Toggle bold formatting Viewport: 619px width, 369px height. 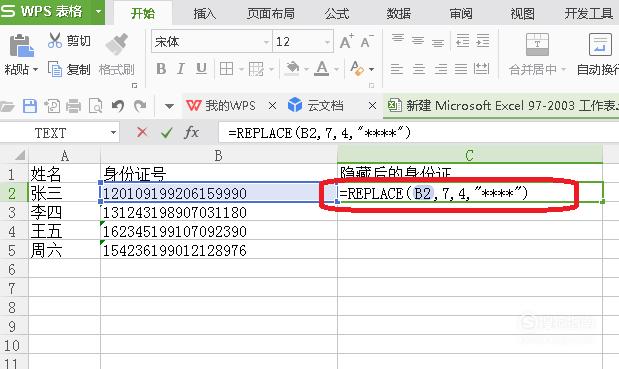tap(161, 69)
